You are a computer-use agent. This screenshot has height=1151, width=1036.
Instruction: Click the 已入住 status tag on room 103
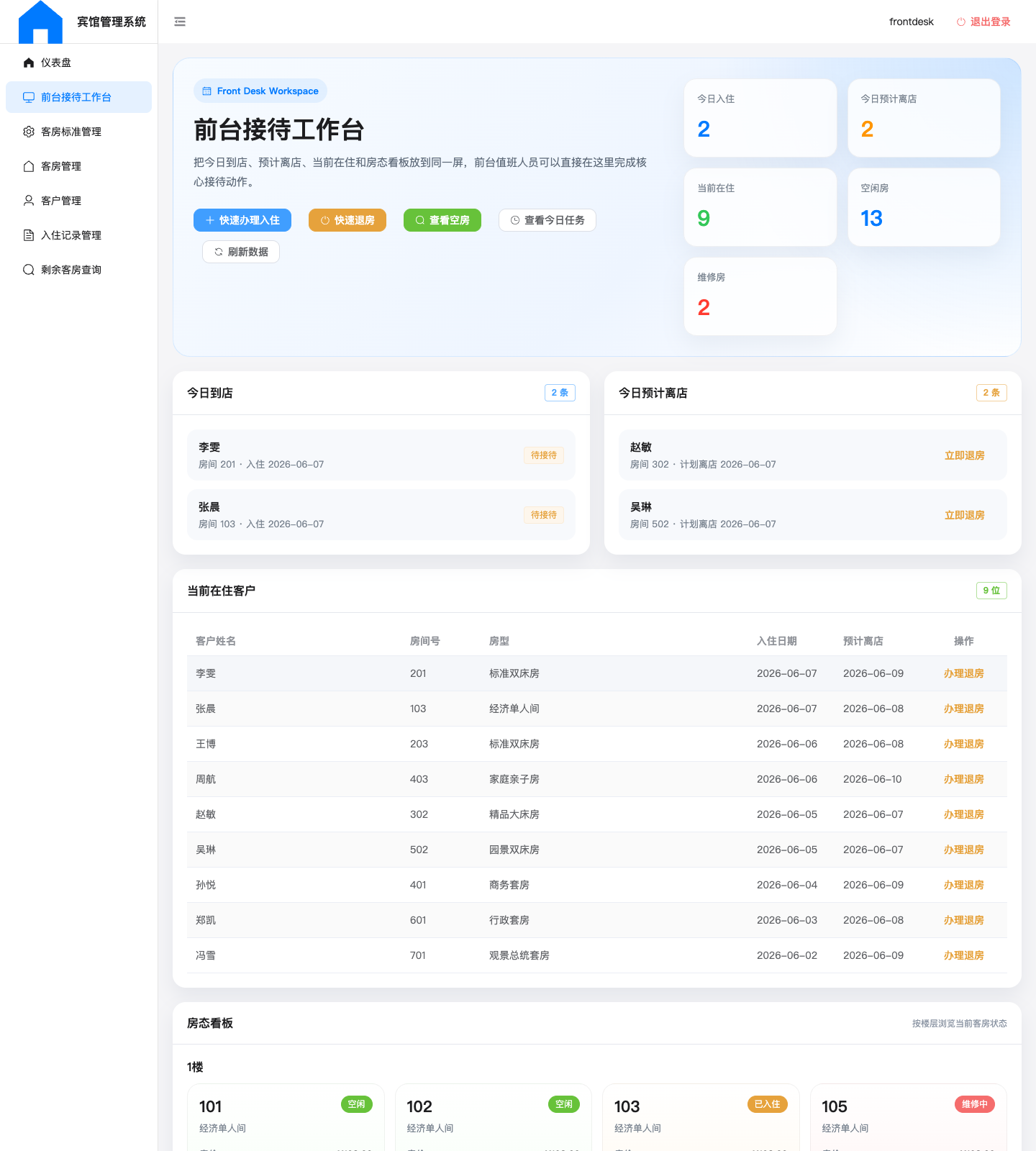(767, 1104)
